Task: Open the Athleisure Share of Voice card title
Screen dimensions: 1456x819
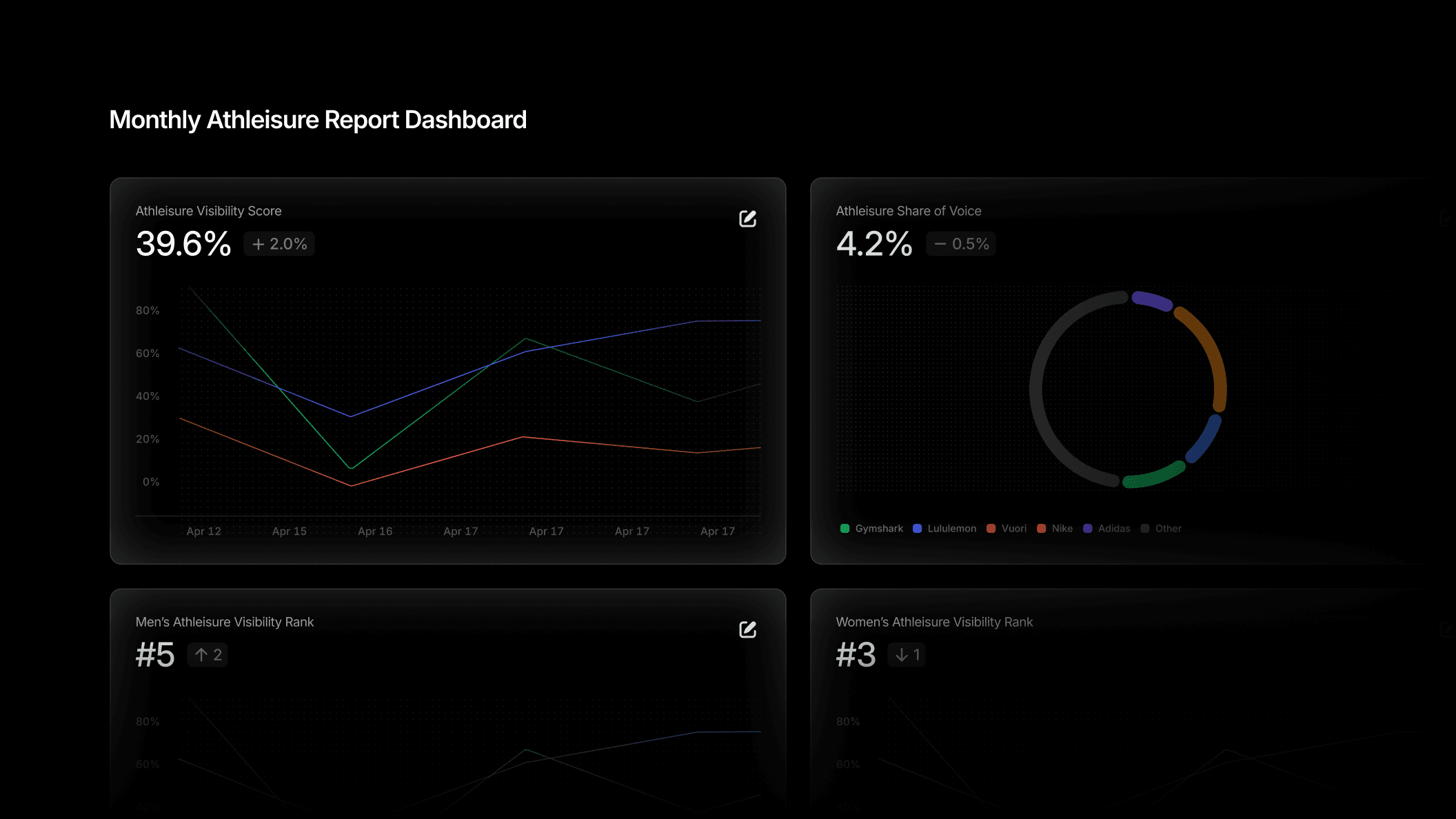Action: click(x=908, y=211)
